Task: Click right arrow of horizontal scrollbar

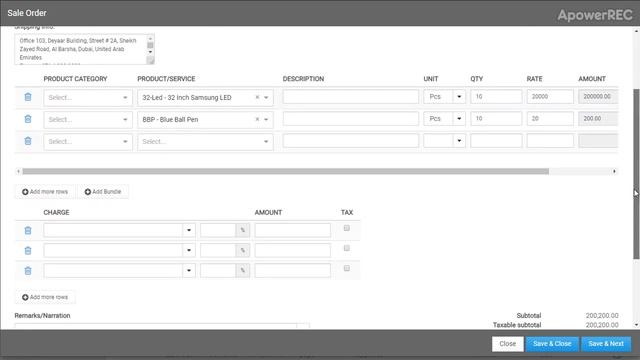Action: point(614,171)
